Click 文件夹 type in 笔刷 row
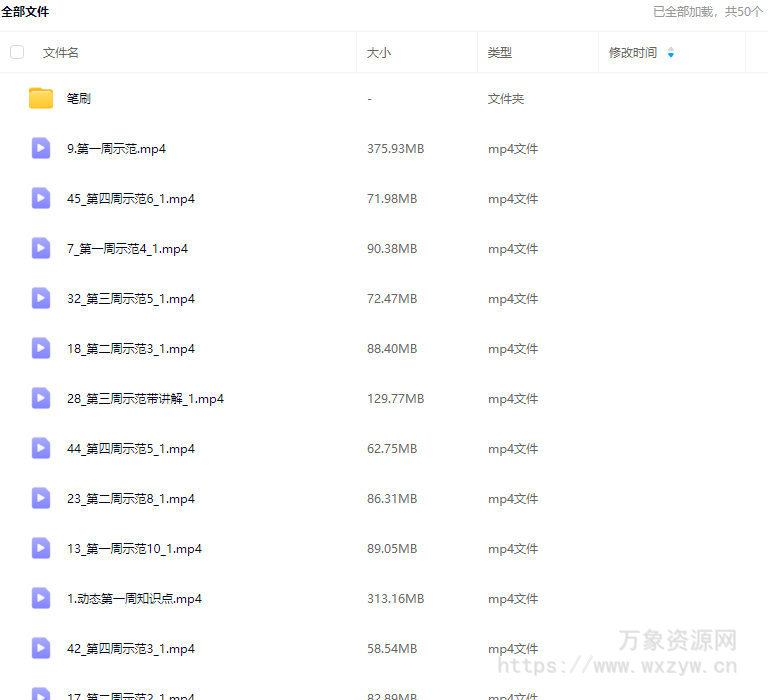The width and height of the screenshot is (768, 700). pos(506,98)
